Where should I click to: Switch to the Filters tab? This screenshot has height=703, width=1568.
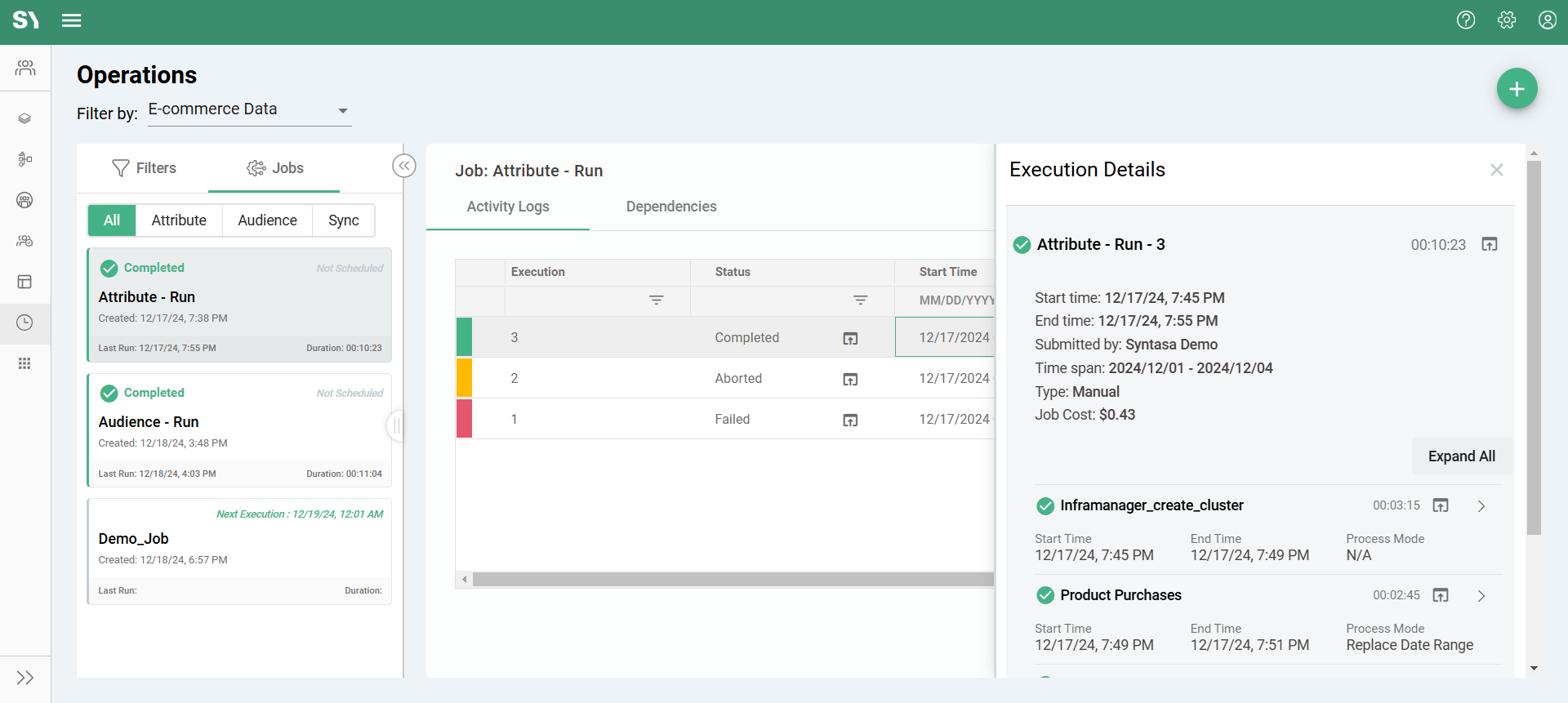(x=144, y=168)
